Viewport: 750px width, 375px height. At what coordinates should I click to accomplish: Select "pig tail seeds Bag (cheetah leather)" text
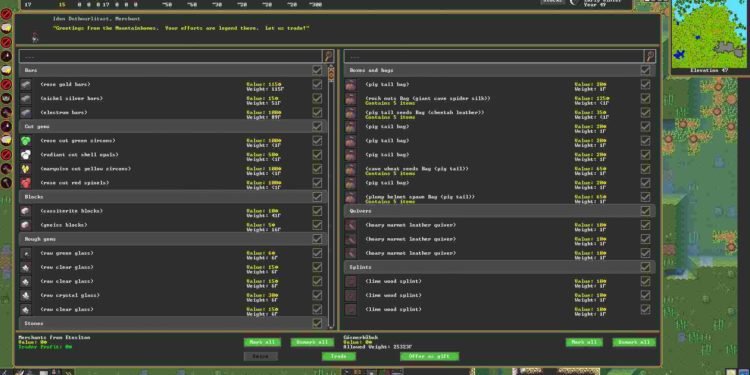click(x=425, y=112)
